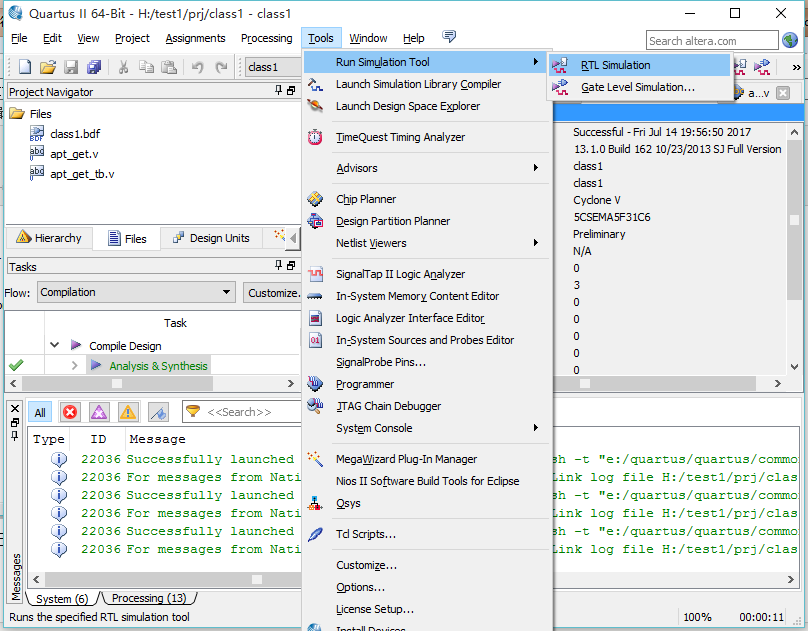Screen dimensions: 808x631
Task: Click the feedback speech bubble icon
Action: pos(449,36)
